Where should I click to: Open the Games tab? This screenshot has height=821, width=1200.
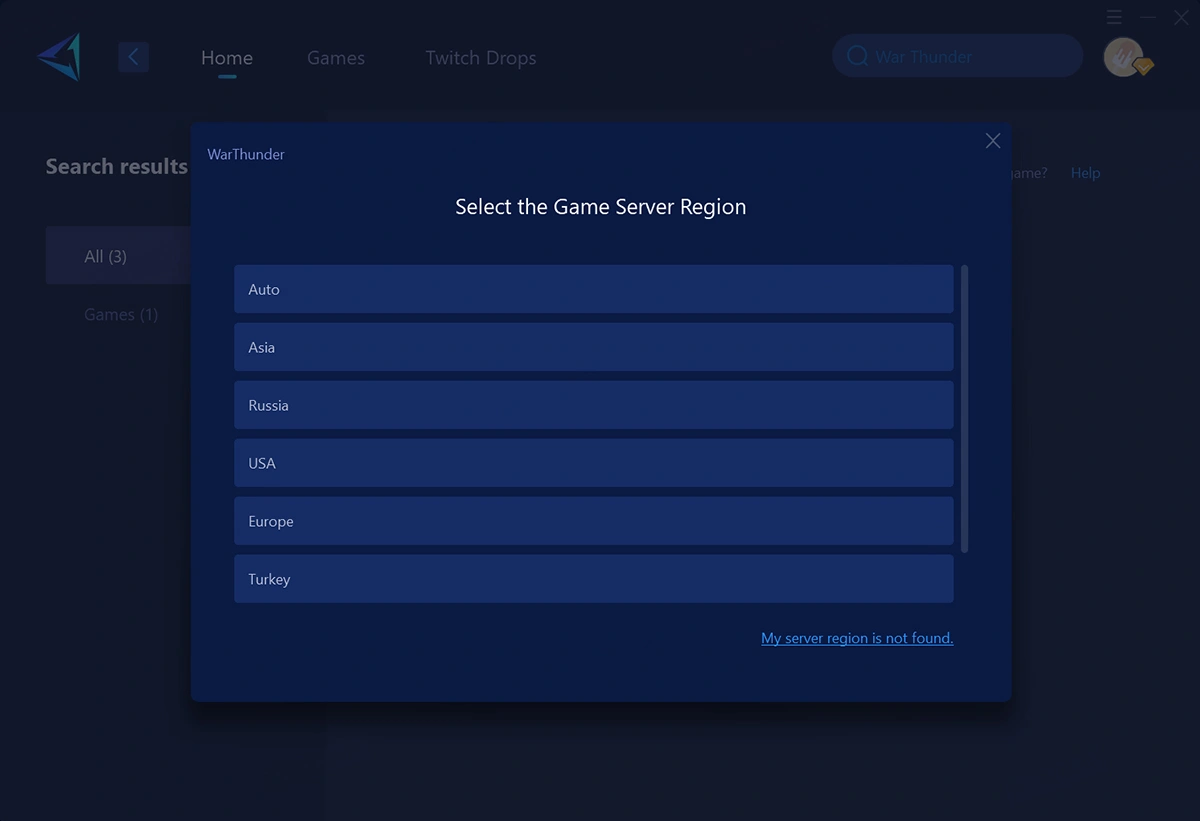336,58
